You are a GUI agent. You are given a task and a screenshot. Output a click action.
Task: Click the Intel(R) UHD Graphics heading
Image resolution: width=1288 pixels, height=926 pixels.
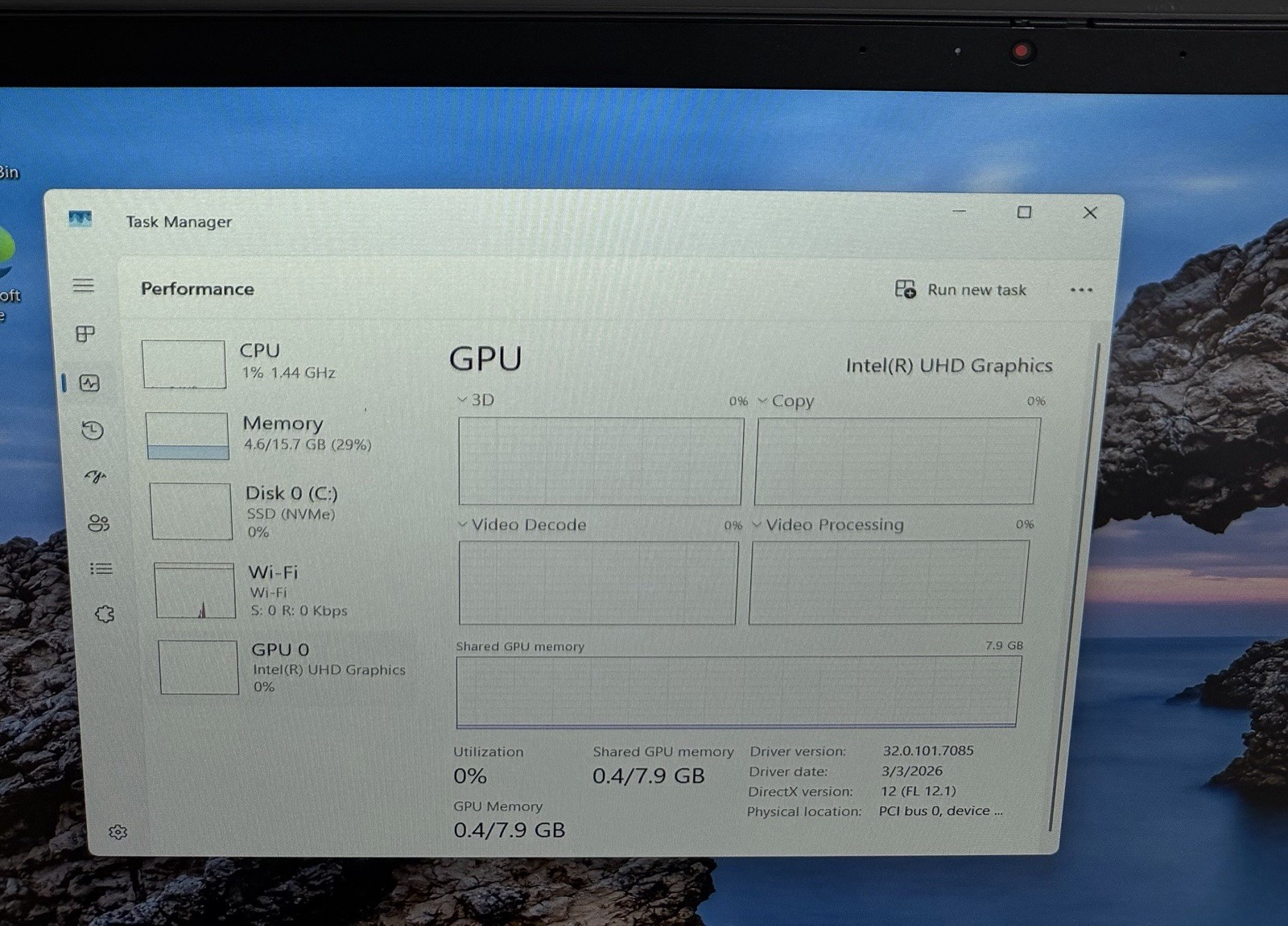coord(949,366)
